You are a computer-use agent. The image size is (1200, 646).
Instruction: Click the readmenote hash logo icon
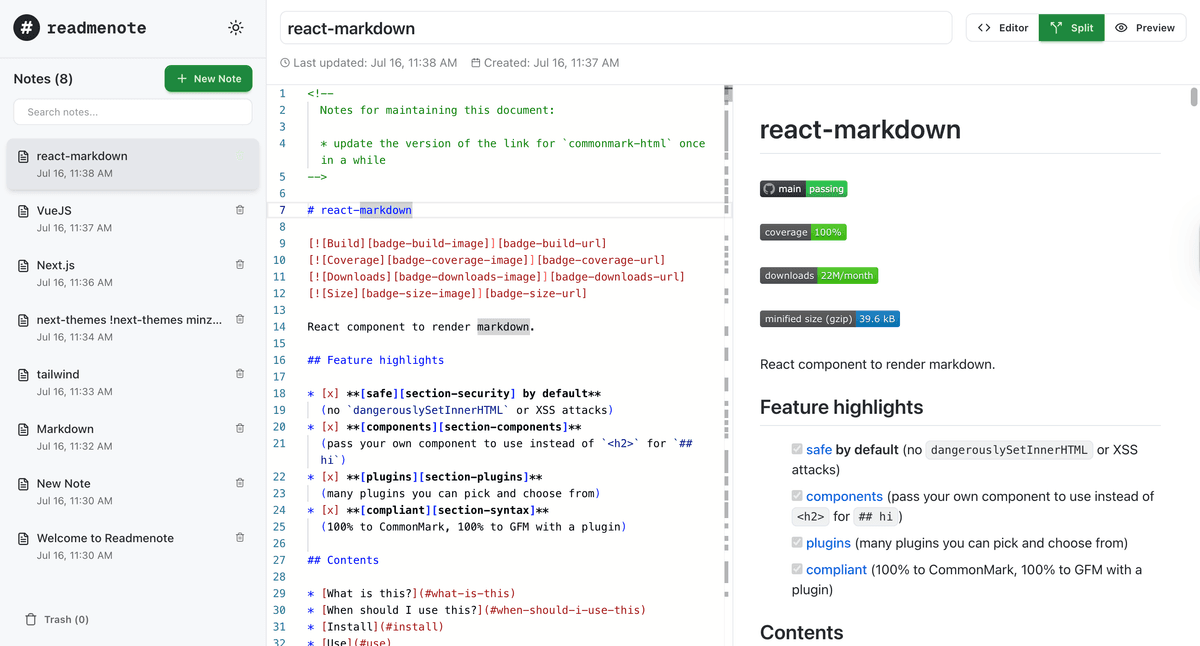click(25, 27)
